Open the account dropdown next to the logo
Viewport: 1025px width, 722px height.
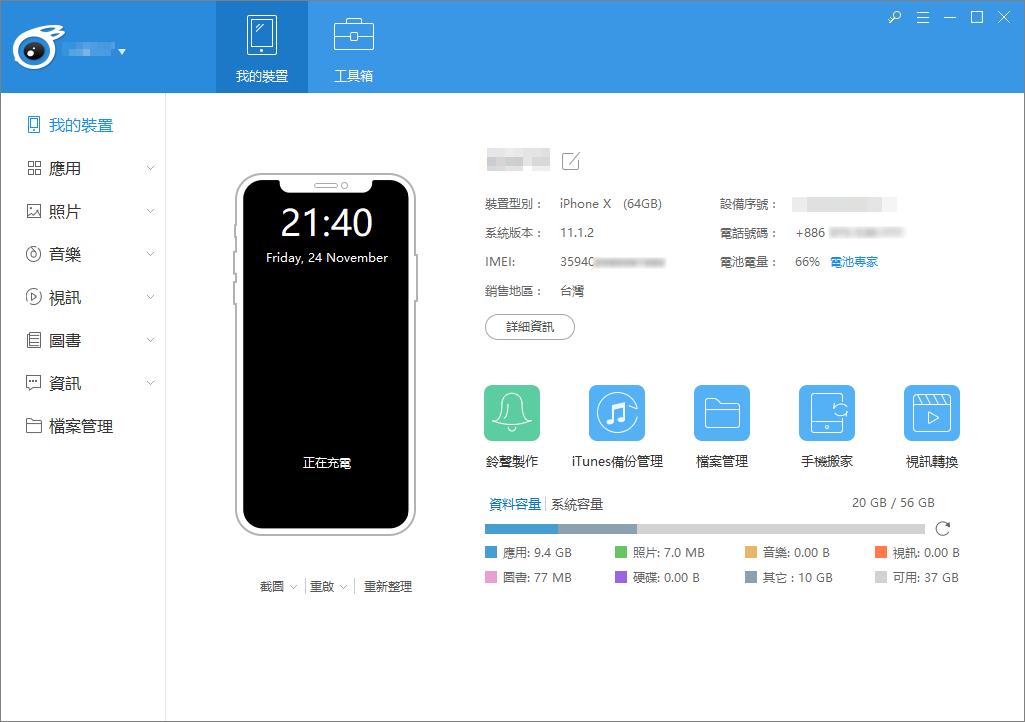[x=122, y=49]
